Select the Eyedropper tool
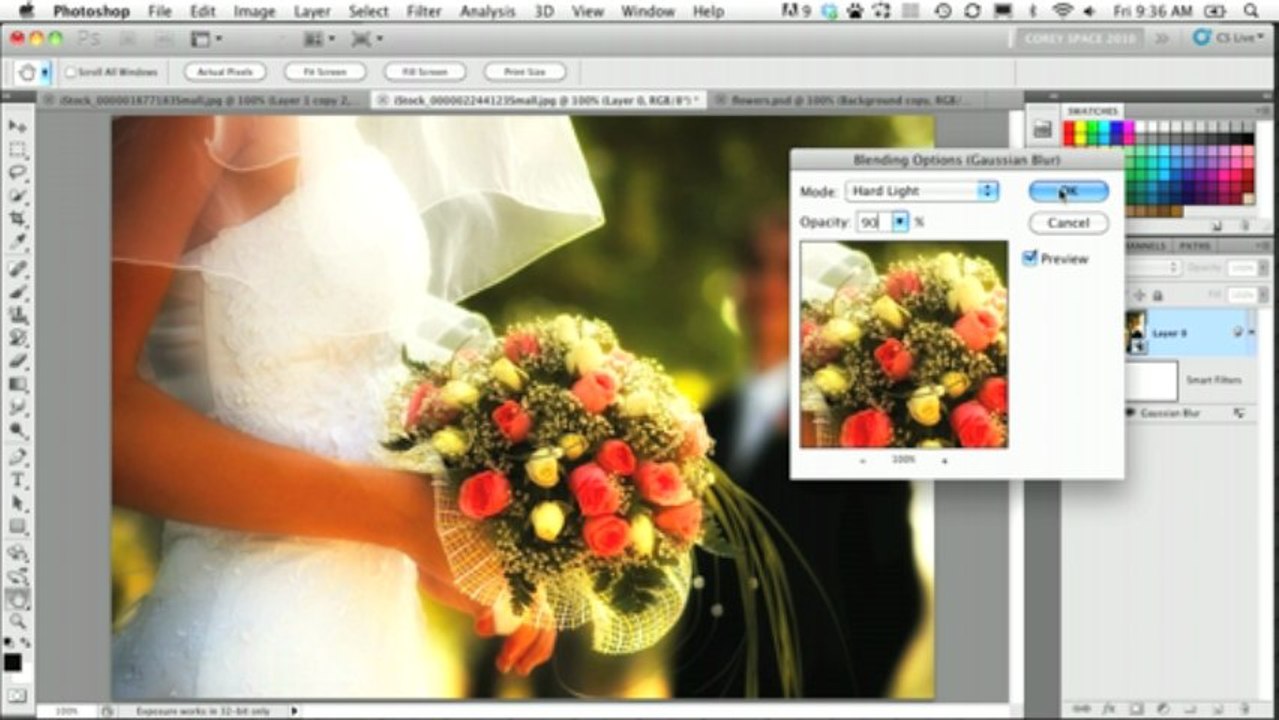 coord(17,242)
